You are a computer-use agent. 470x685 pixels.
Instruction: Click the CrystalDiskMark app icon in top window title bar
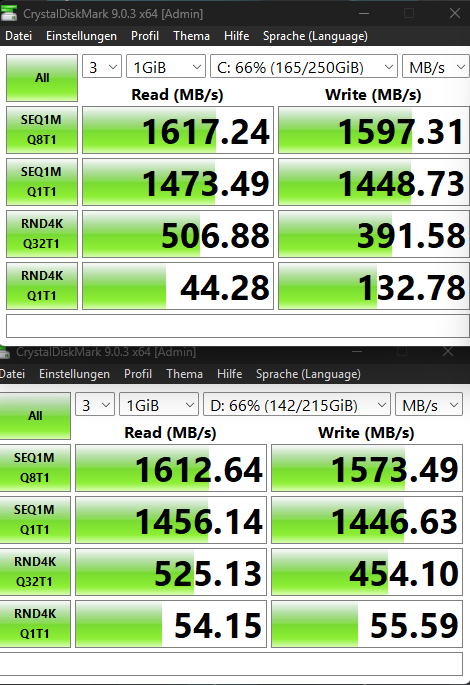tap(9, 13)
